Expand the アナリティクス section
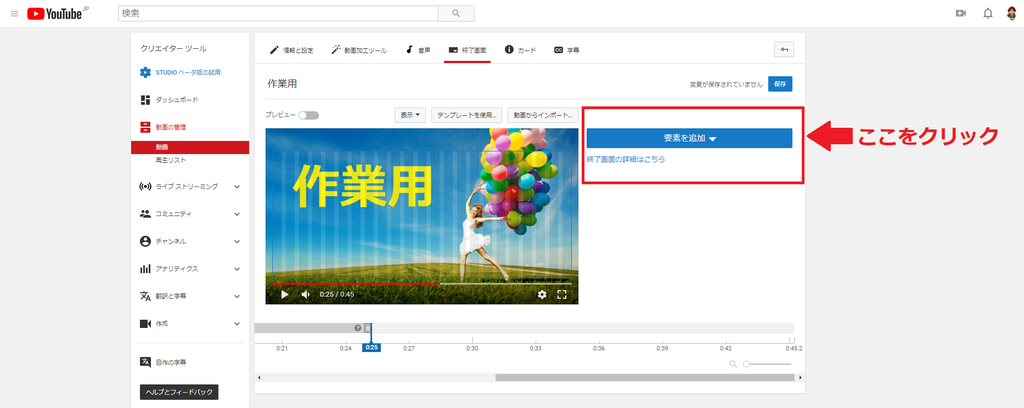This screenshot has height=408, width=1024. coord(237,268)
